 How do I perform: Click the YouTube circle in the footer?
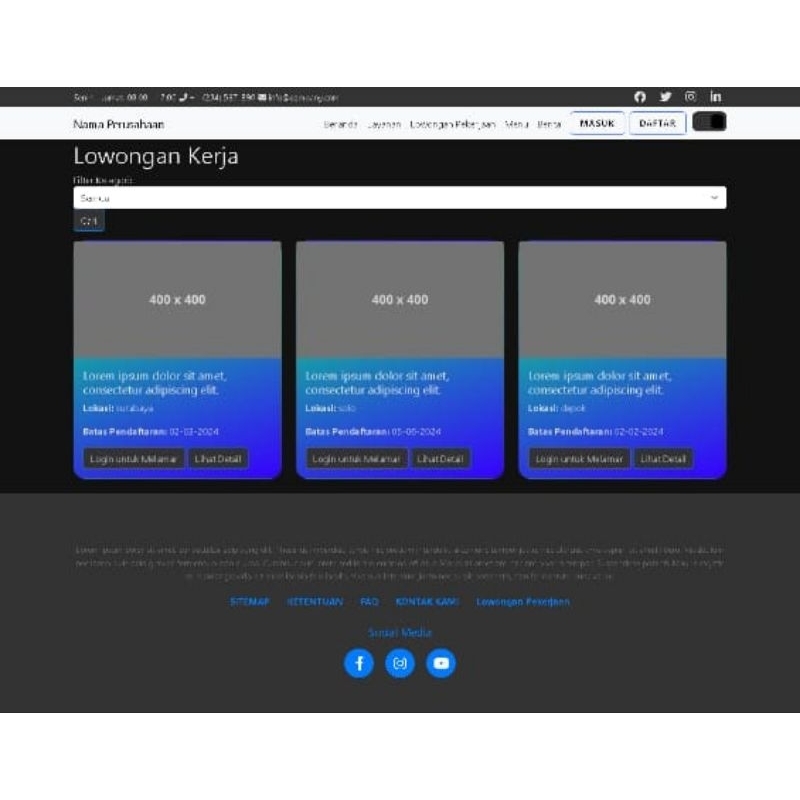tap(440, 662)
